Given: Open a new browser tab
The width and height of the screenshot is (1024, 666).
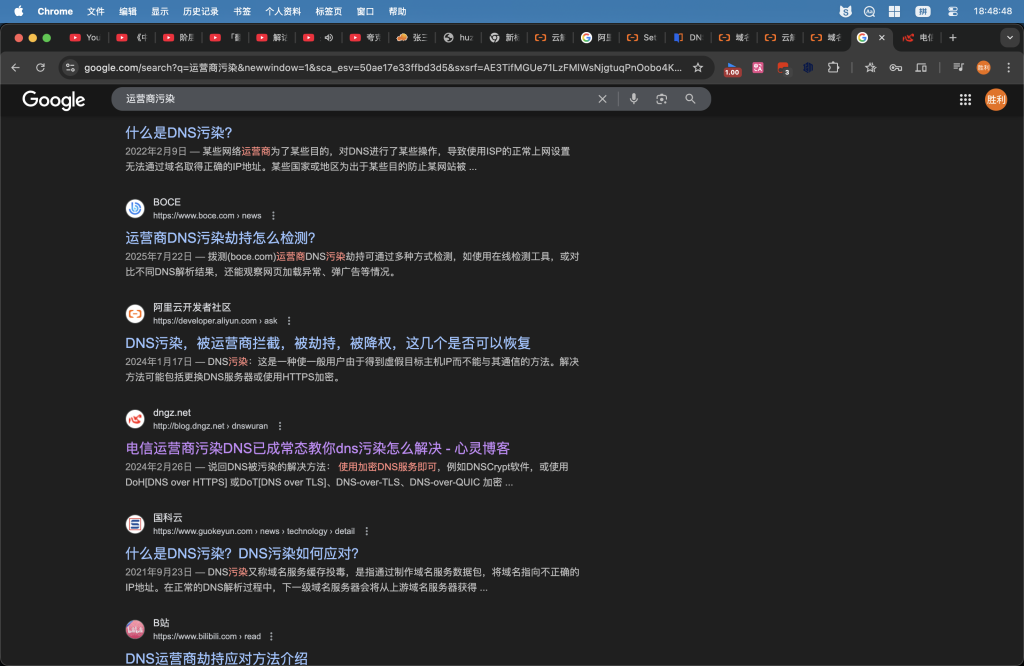Looking at the screenshot, I should pos(952,38).
